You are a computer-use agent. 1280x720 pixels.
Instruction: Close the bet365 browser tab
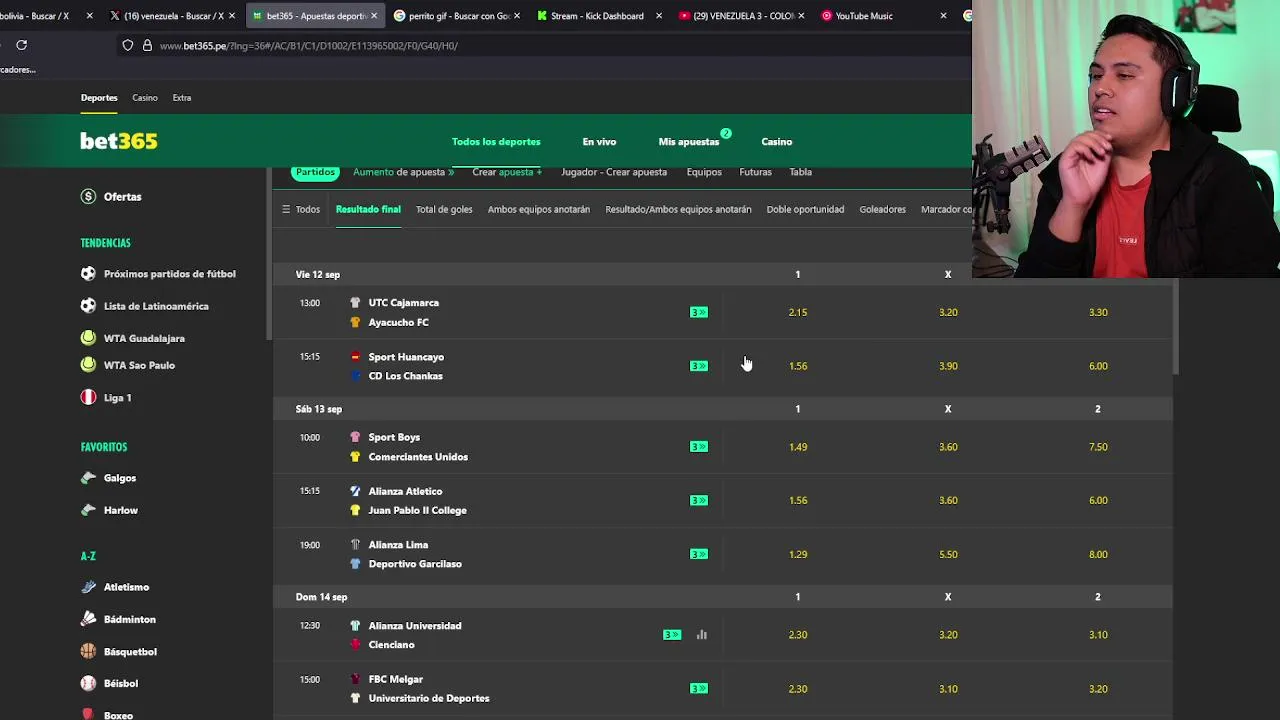click(x=374, y=16)
